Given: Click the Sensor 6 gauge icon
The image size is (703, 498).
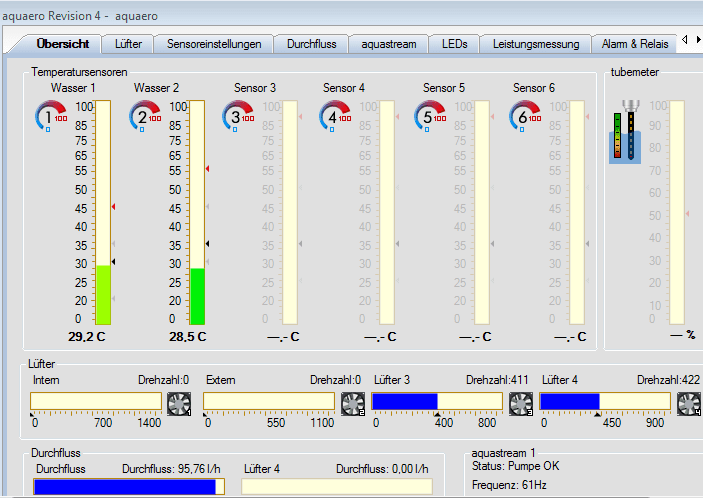Looking at the screenshot, I should [525, 116].
